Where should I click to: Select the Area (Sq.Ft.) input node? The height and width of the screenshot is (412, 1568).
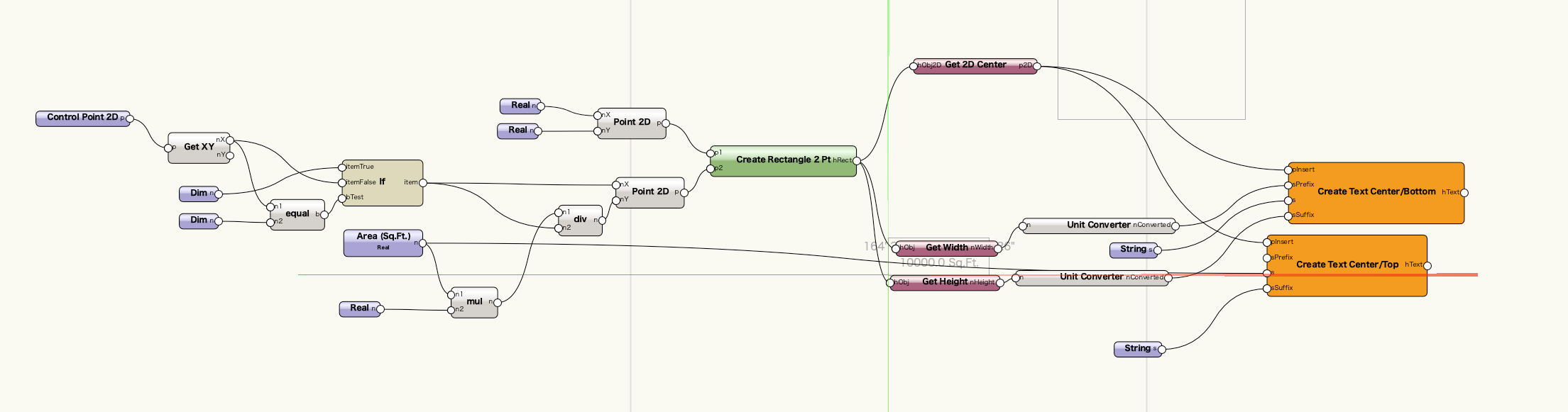(383, 242)
